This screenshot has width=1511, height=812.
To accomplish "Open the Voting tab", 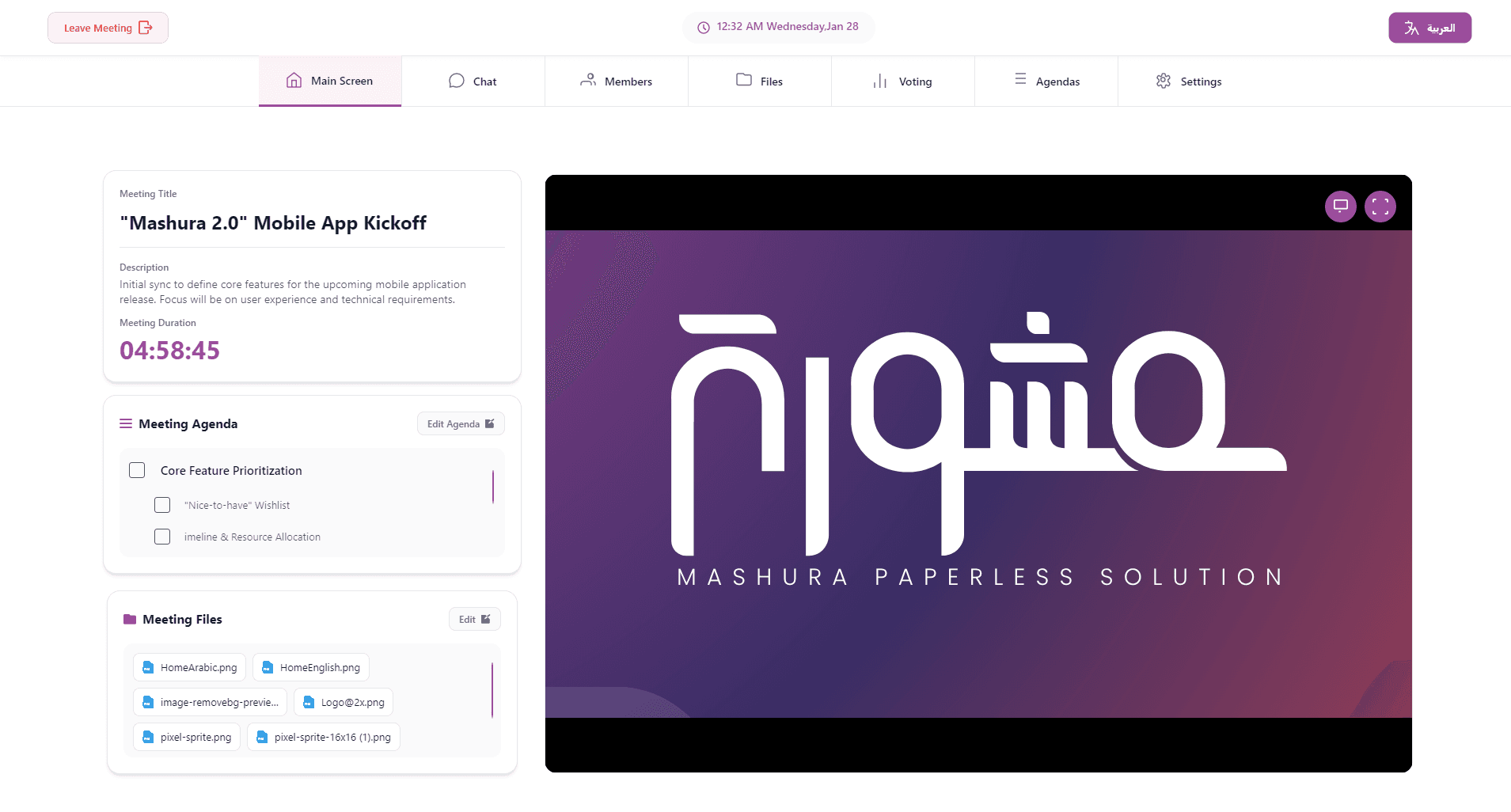I will (x=903, y=81).
